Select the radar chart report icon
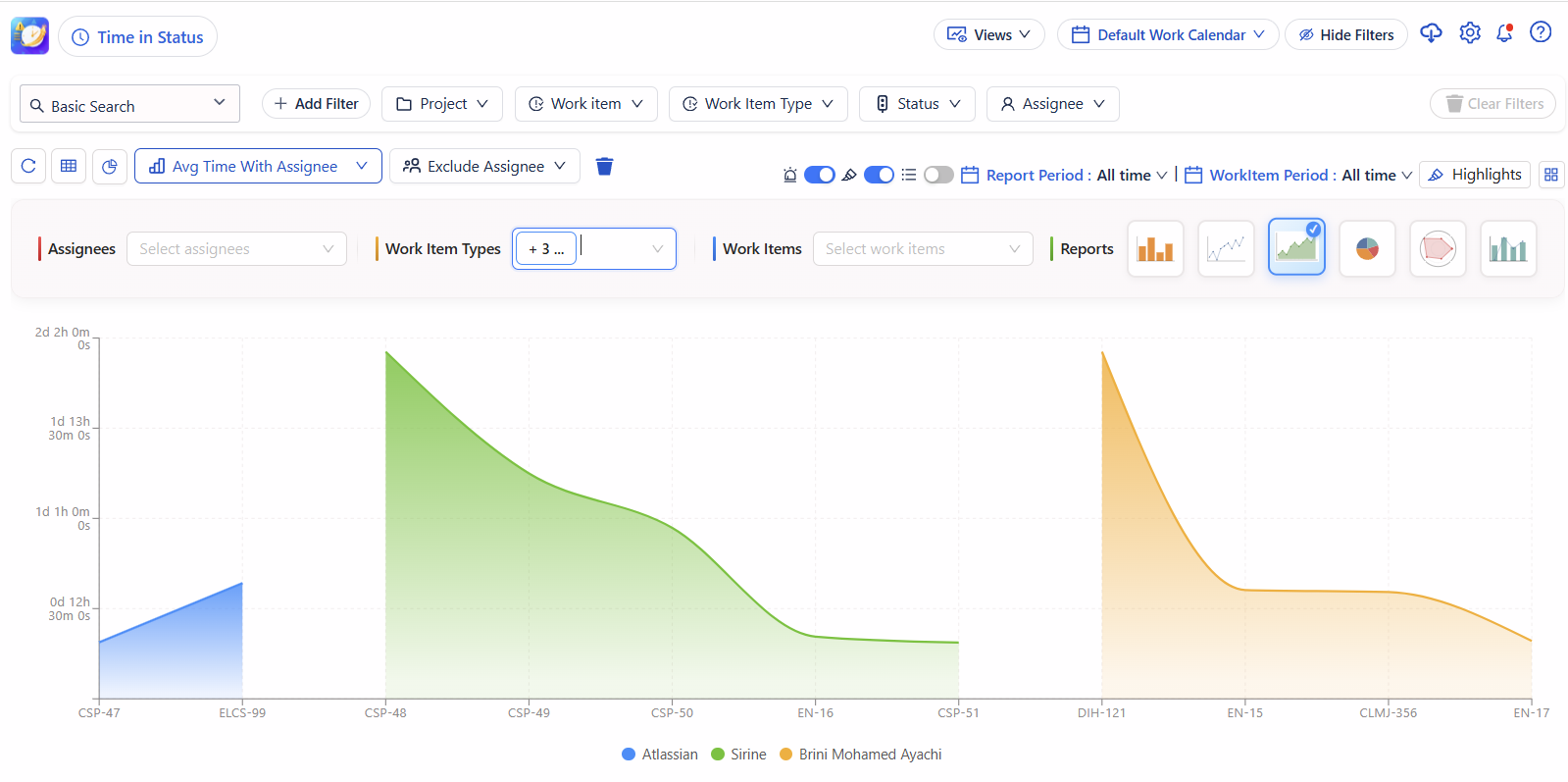The width and height of the screenshot is (1568, 782). tap(1438, 249)
